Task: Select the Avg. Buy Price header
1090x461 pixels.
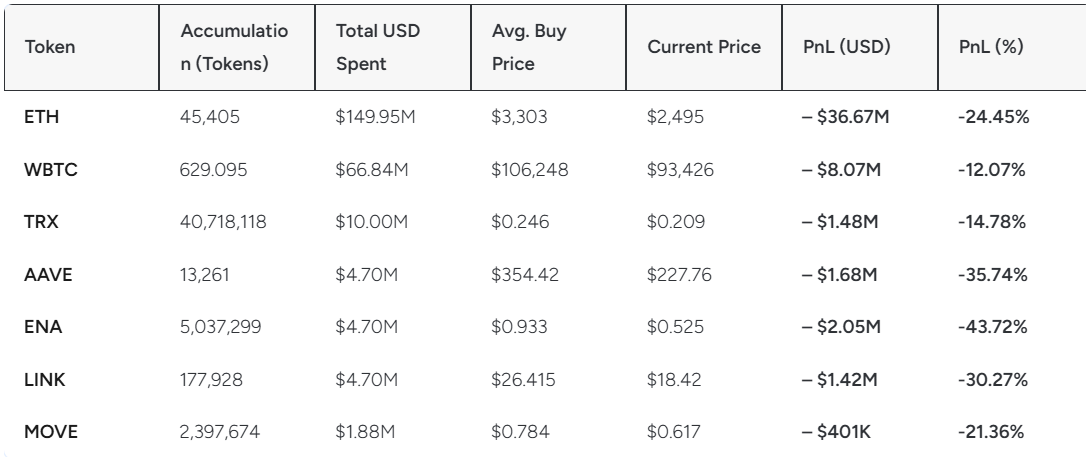Action: point(529,47)
